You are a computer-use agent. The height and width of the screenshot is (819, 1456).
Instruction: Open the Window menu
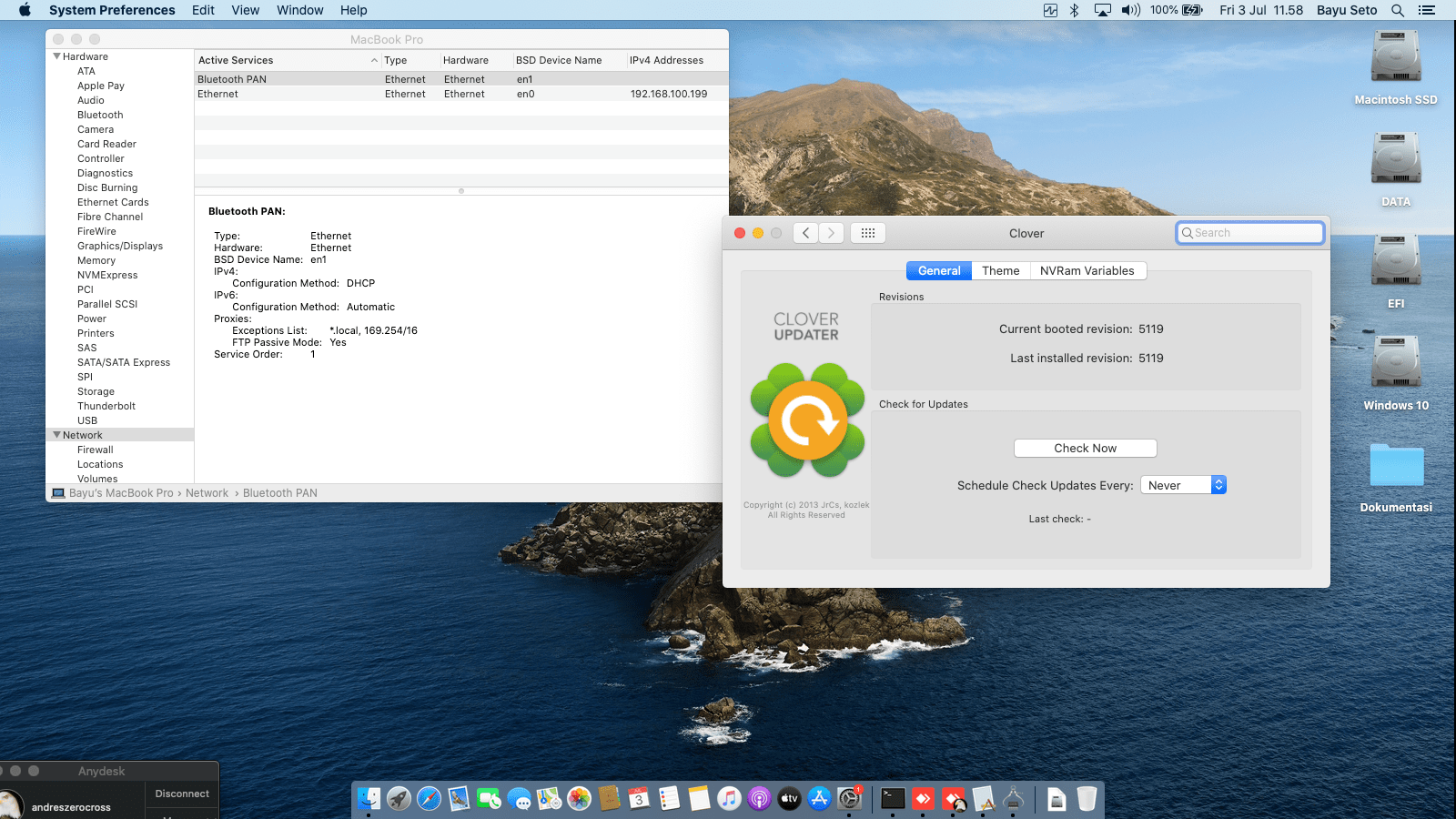[x=299, y=10]
